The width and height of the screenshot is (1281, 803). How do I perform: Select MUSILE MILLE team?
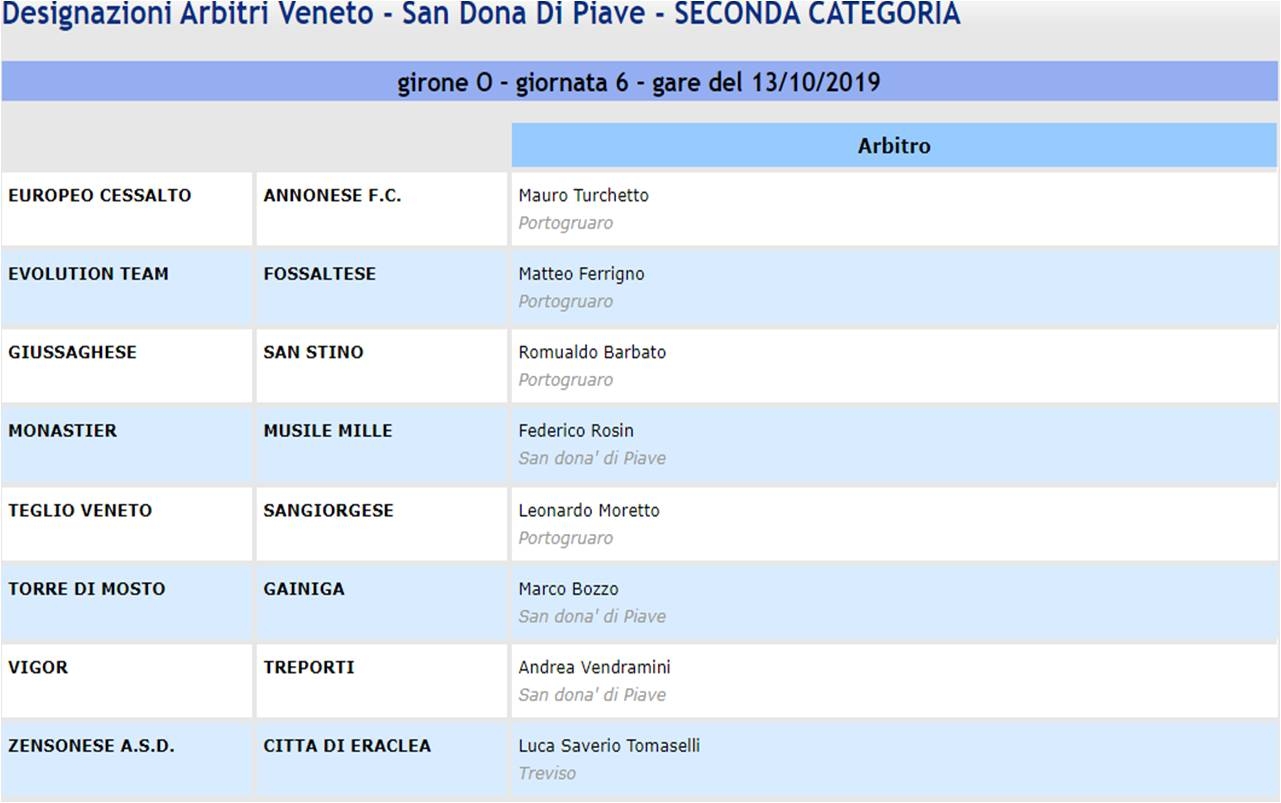(x=328, y=431)
